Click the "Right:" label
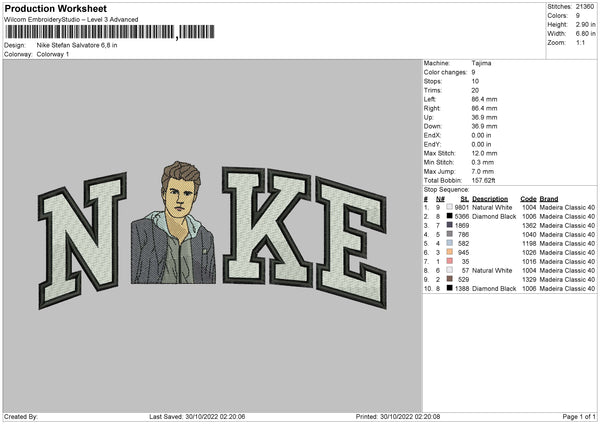This screenshot has height=424, width=600. point(432,108)
